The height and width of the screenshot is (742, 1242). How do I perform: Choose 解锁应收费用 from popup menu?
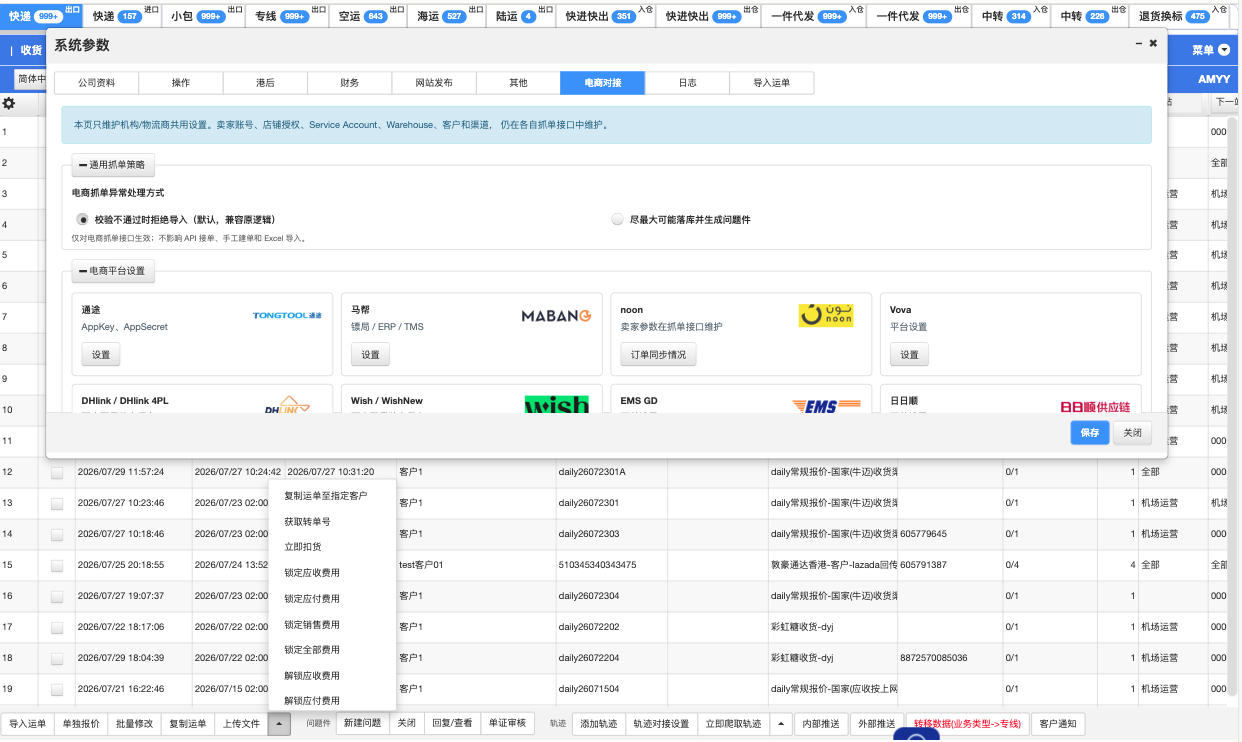tap(332, 676)
